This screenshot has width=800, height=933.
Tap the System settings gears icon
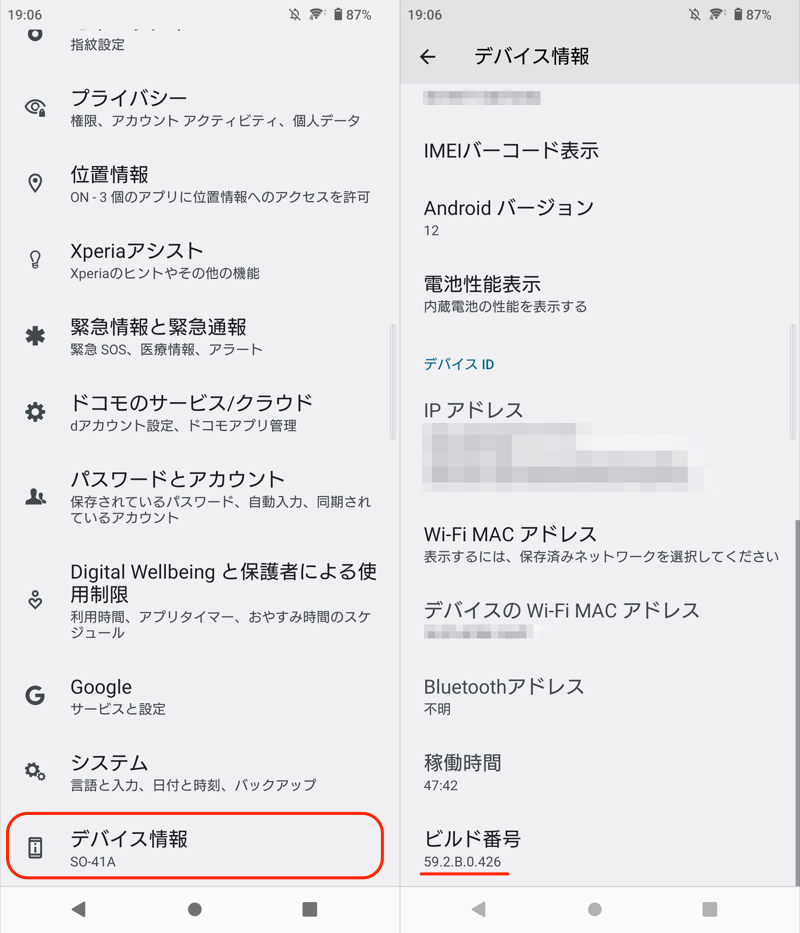click(36, 772)
